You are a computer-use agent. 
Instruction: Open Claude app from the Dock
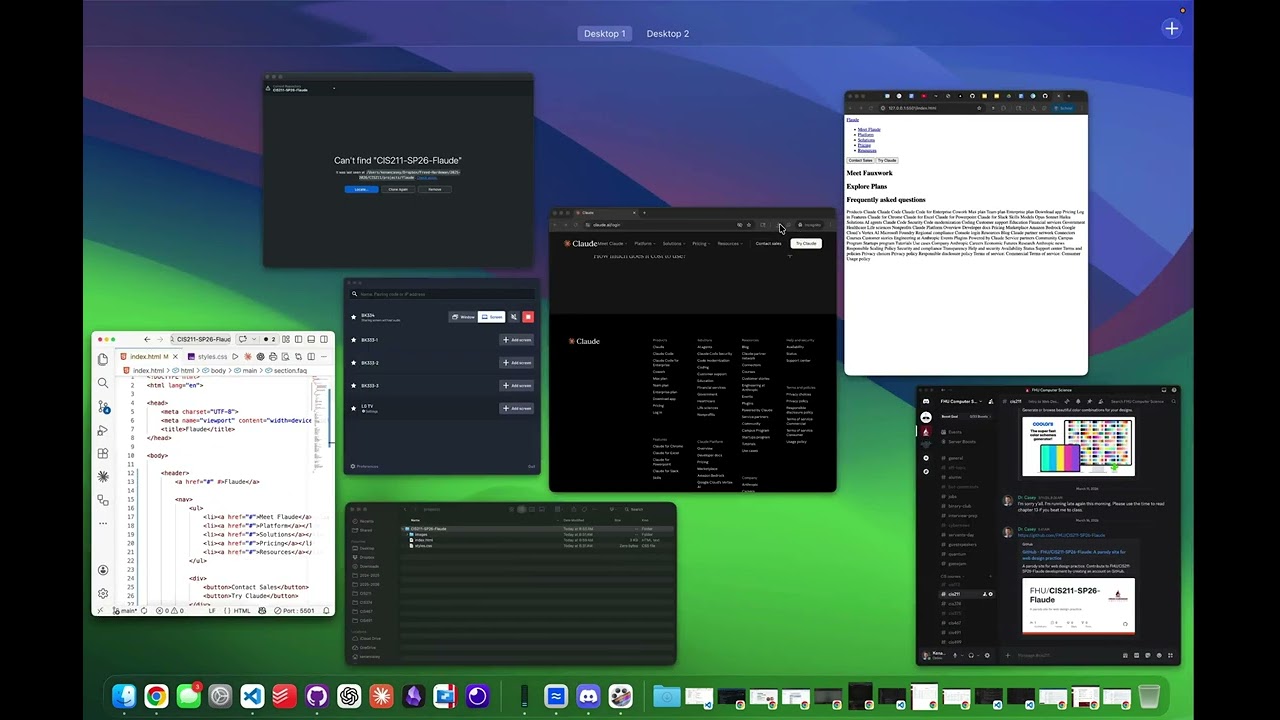tap(381, 696)
